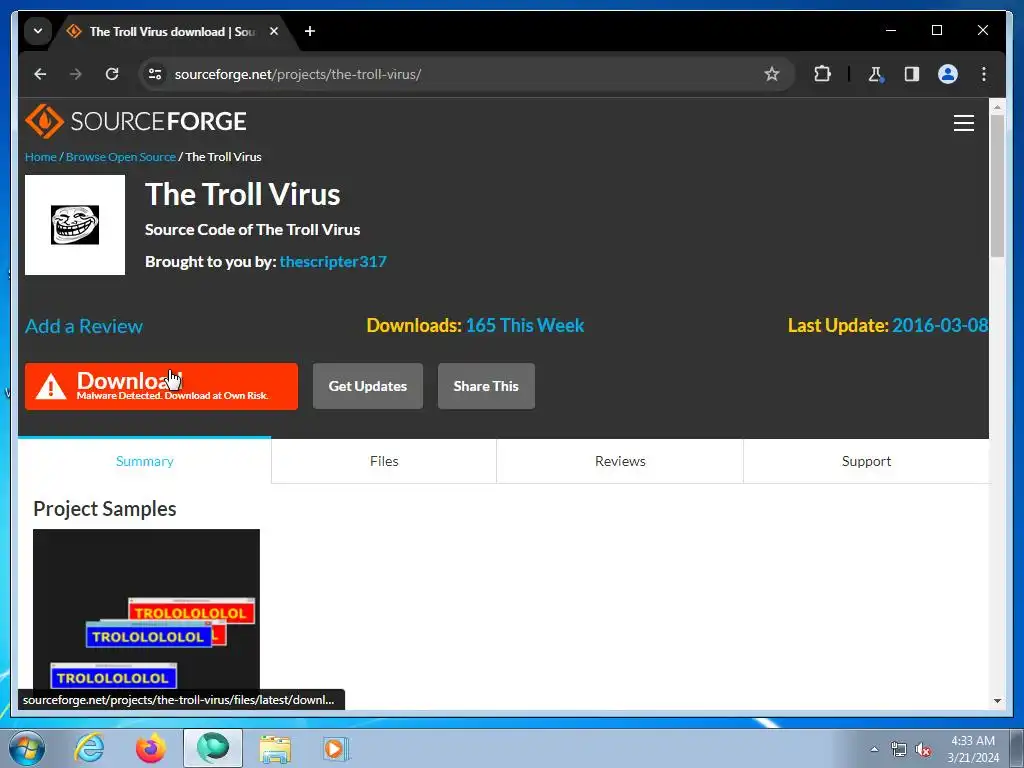This screenshot has width=1024, height=768.
Task: Expand the tab search dropdown arrow
Action: [38, 31]
